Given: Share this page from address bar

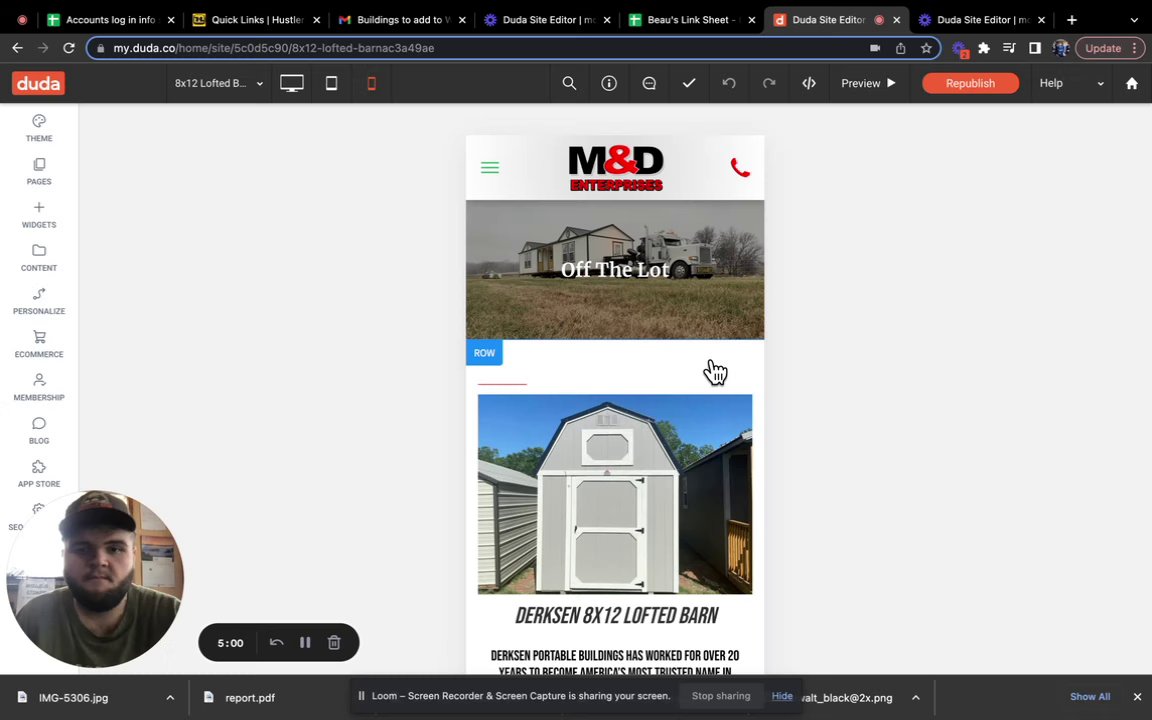Looking at the screenshot, I should point(901,48).
